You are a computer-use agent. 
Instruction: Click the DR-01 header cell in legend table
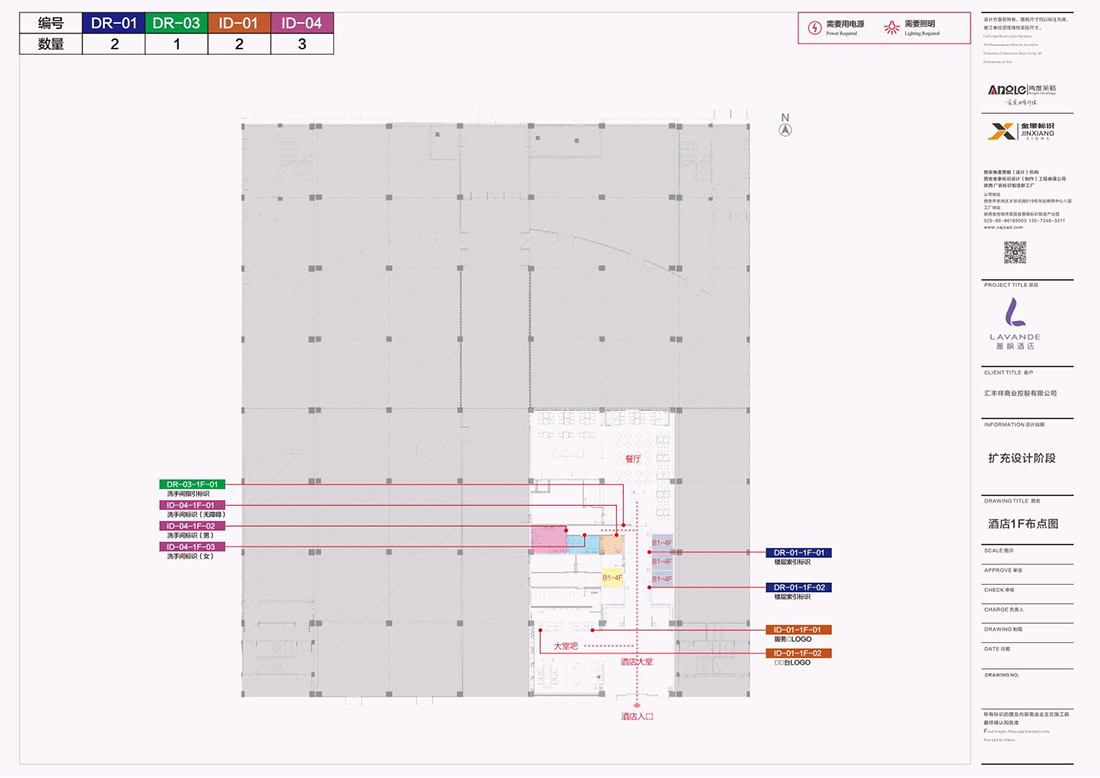click(x=113, y=23)
